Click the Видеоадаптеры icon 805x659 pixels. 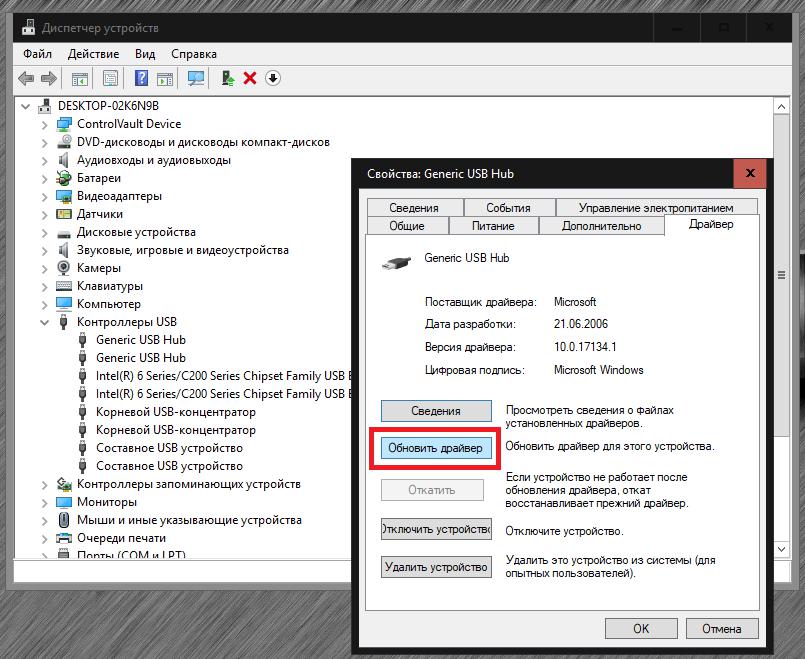[64, 196]
